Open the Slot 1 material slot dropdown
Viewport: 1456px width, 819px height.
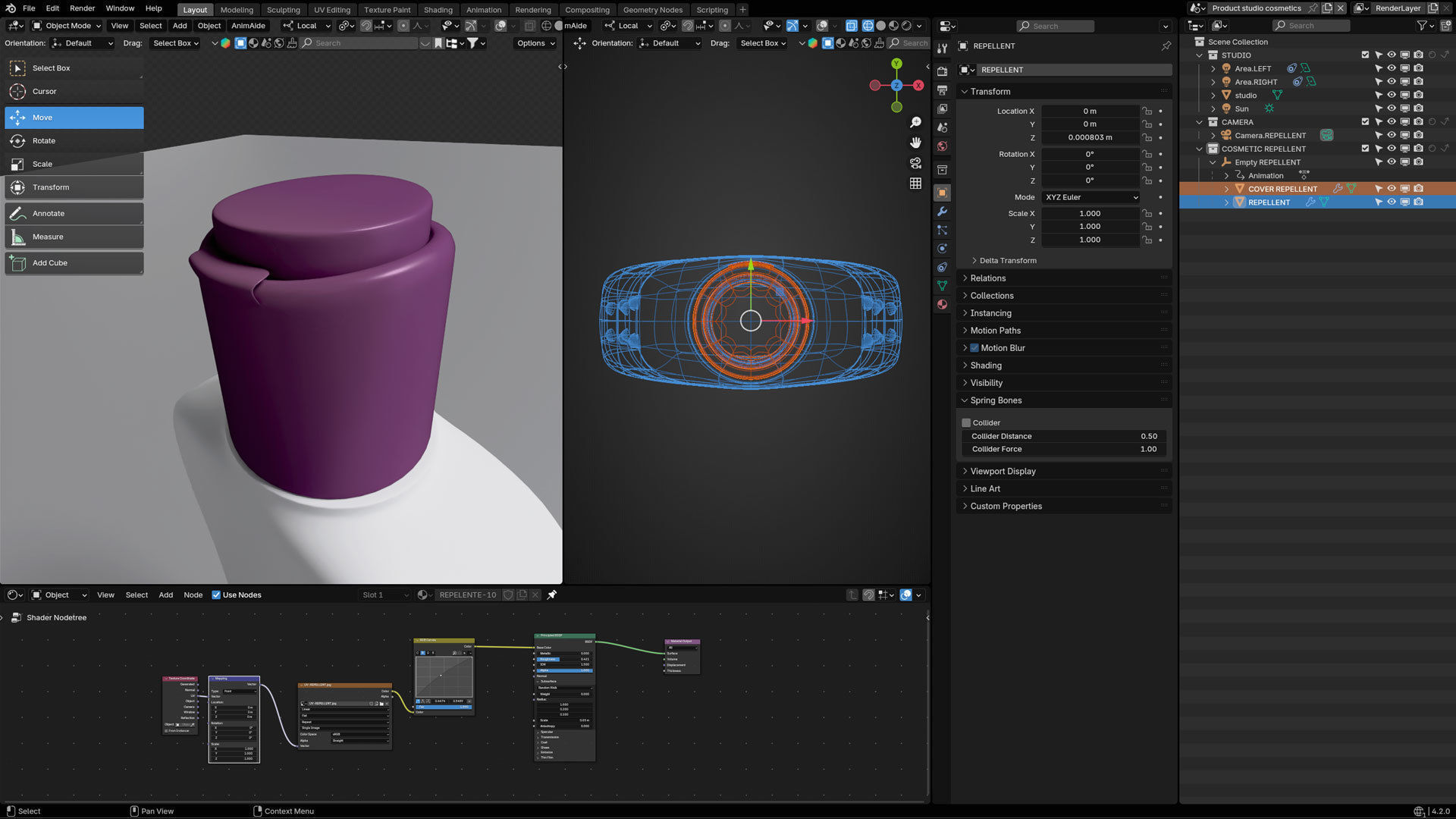click(385, 595)
